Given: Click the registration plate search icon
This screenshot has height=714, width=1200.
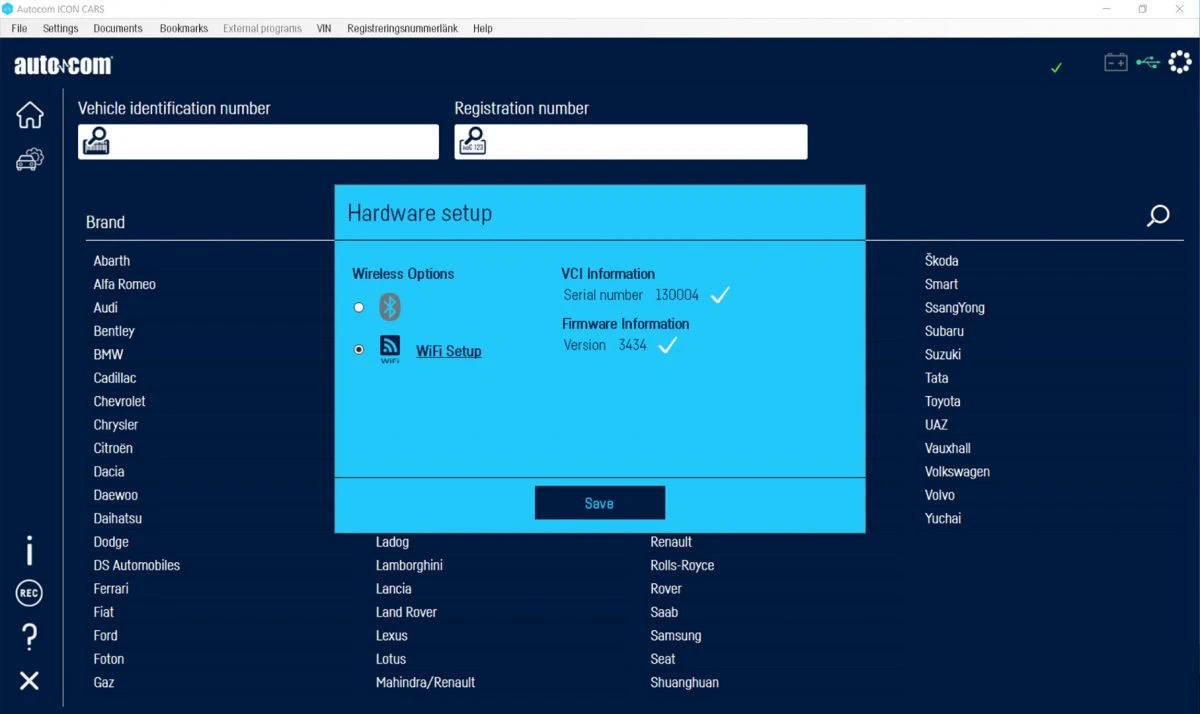Looking at the screenshot, I should click(x=472, y=142).
